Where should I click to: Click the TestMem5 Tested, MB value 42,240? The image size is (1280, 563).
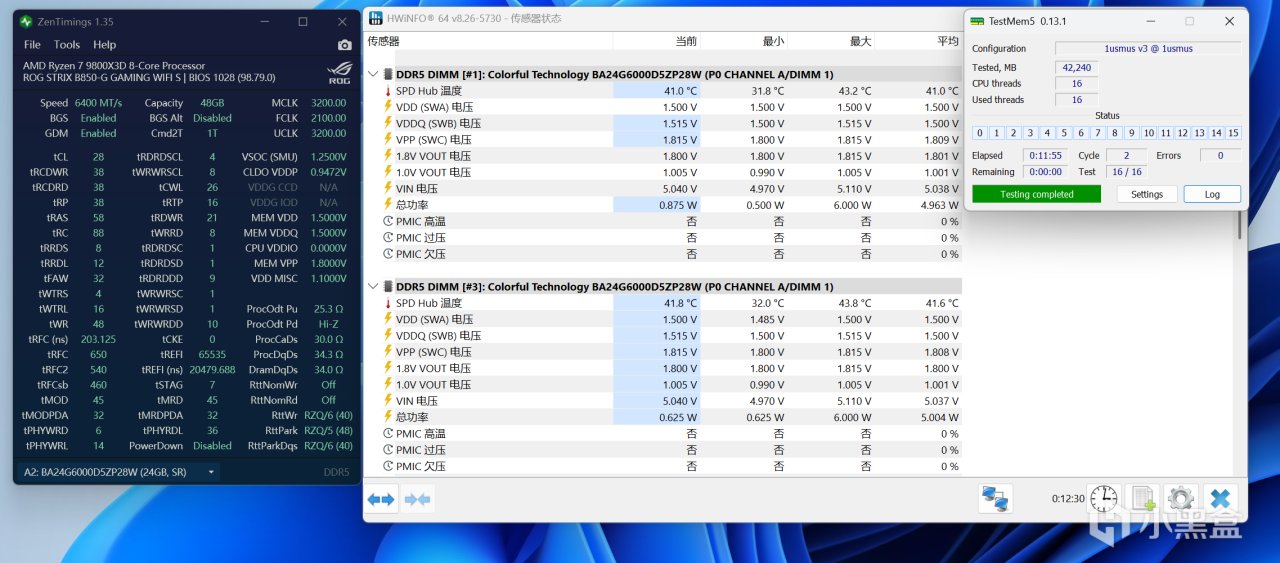pyautogui.click(x=1076, y=68)
